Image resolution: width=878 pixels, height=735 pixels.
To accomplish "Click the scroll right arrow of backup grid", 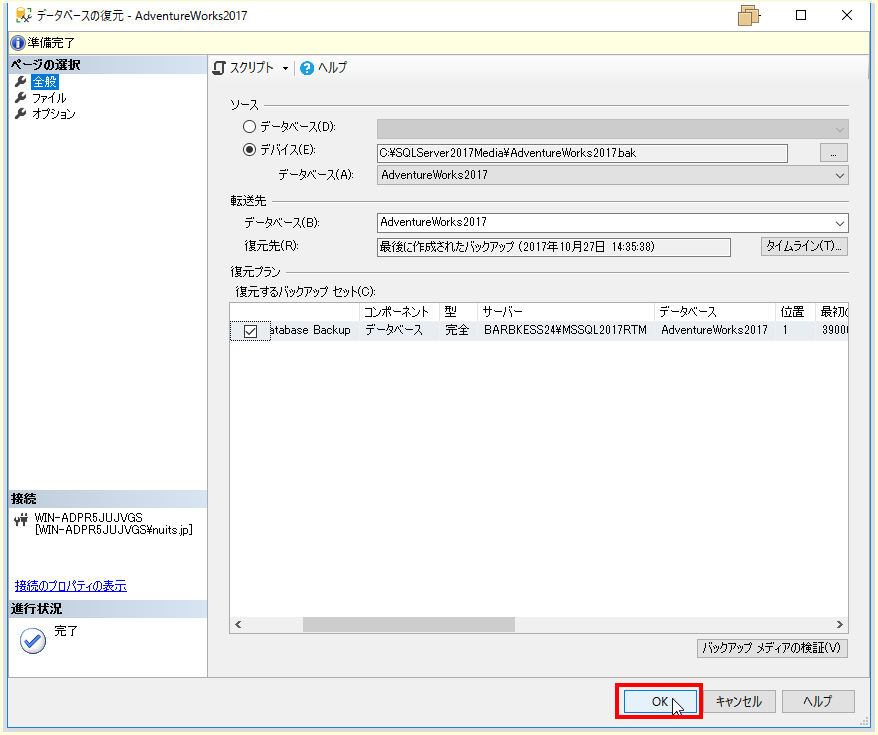I will click(839, 625).
